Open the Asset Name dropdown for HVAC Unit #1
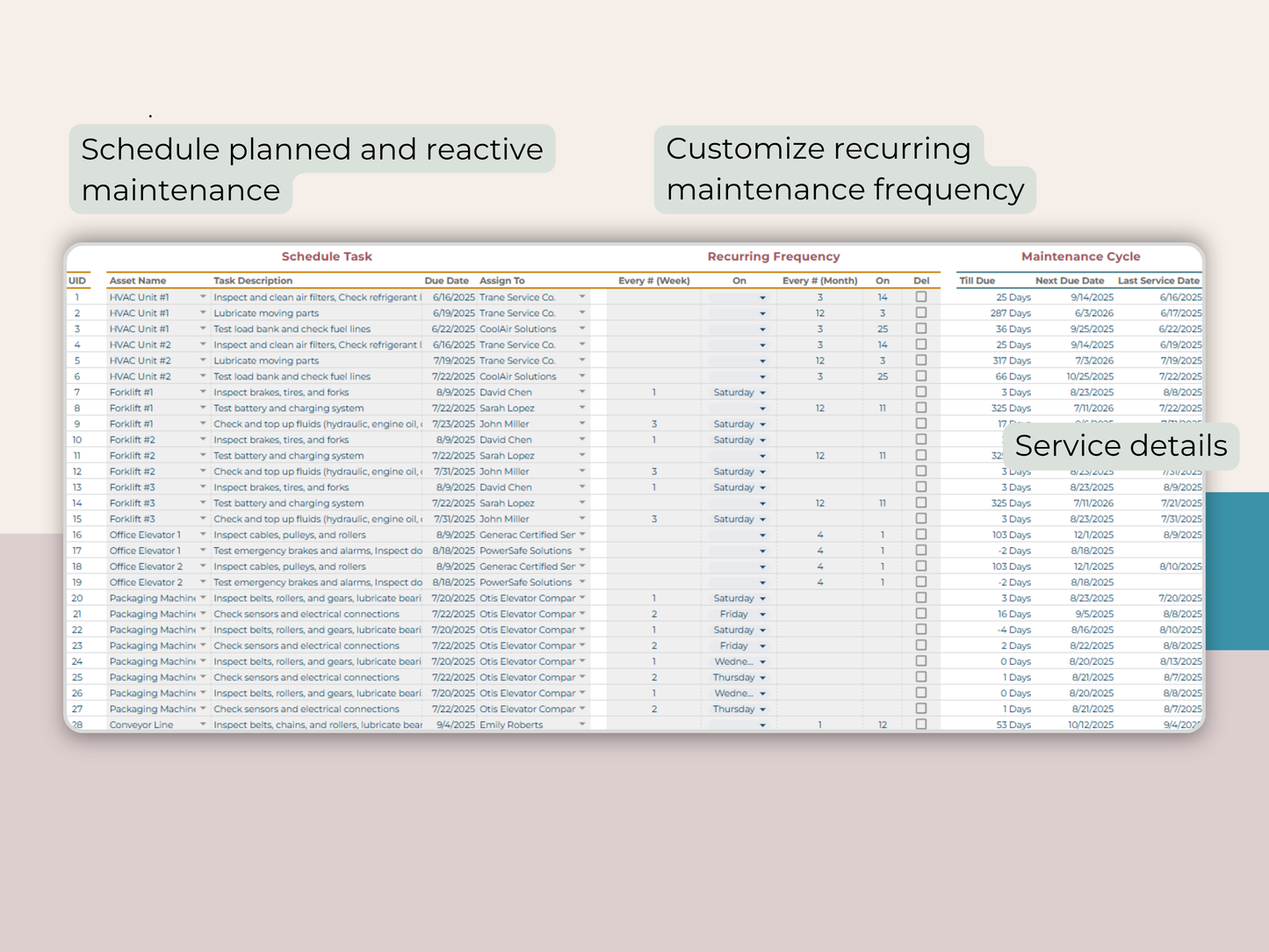Image resolution: width=1269 pixels, height=952 pixels. tap(203, 297)
